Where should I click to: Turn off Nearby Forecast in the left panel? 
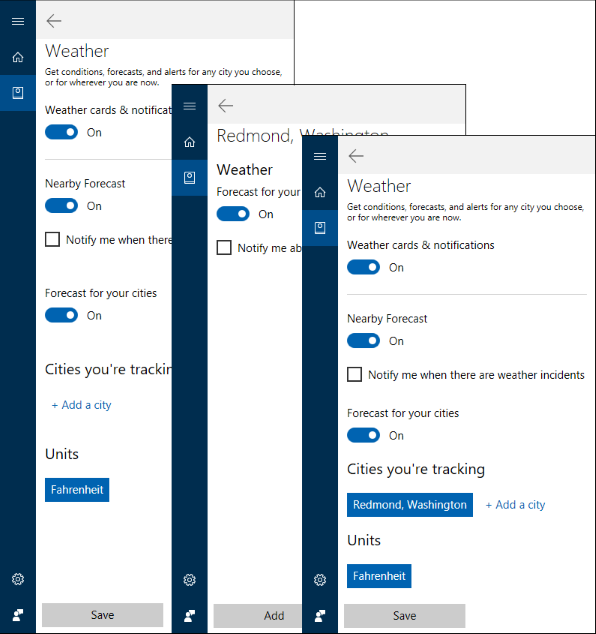[61, 206]
